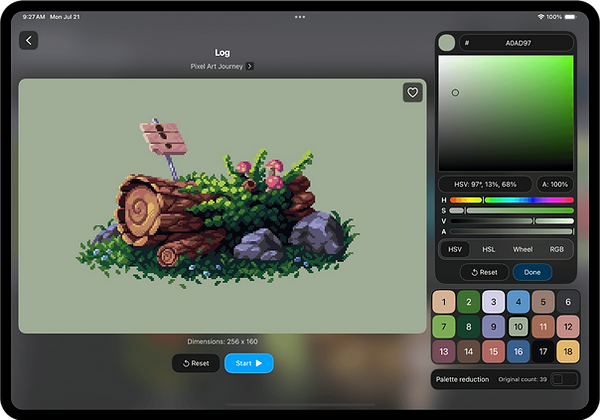Screen dimensions: 600x420
Task: Click the Pixel Art Journey link
Action: (217, 66)
